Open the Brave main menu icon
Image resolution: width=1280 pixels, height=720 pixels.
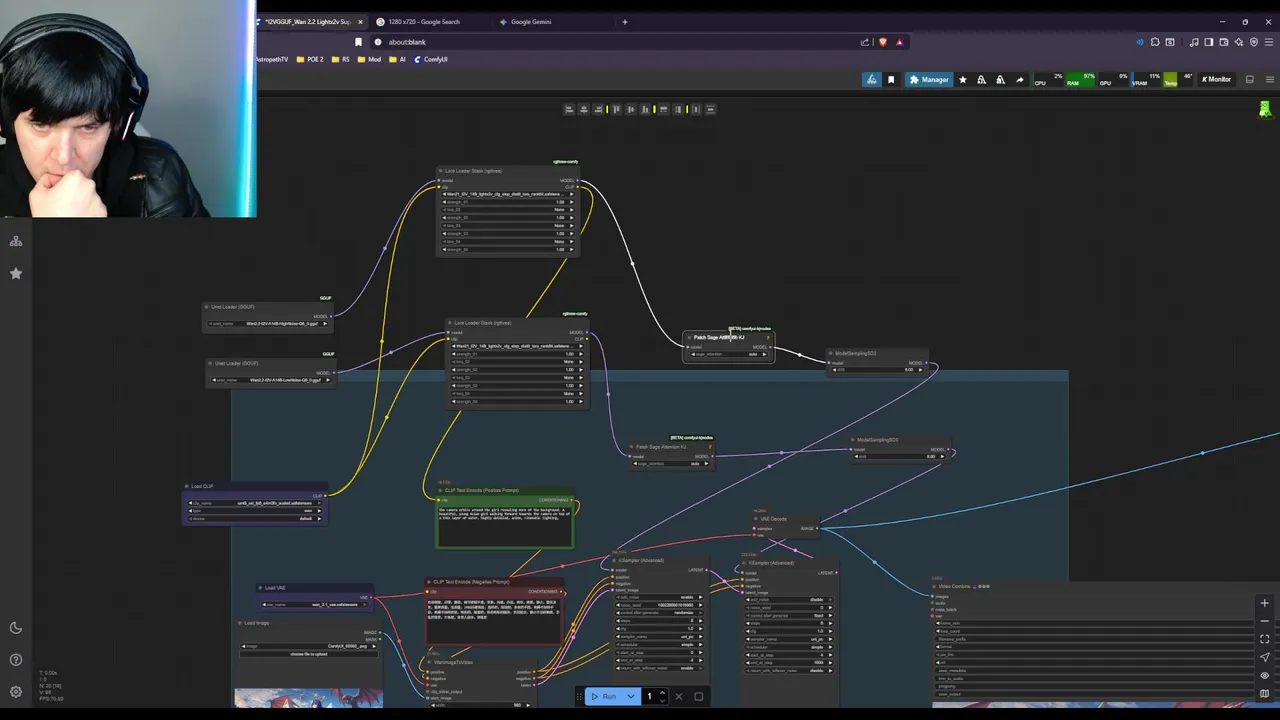tap(1268, 42)
